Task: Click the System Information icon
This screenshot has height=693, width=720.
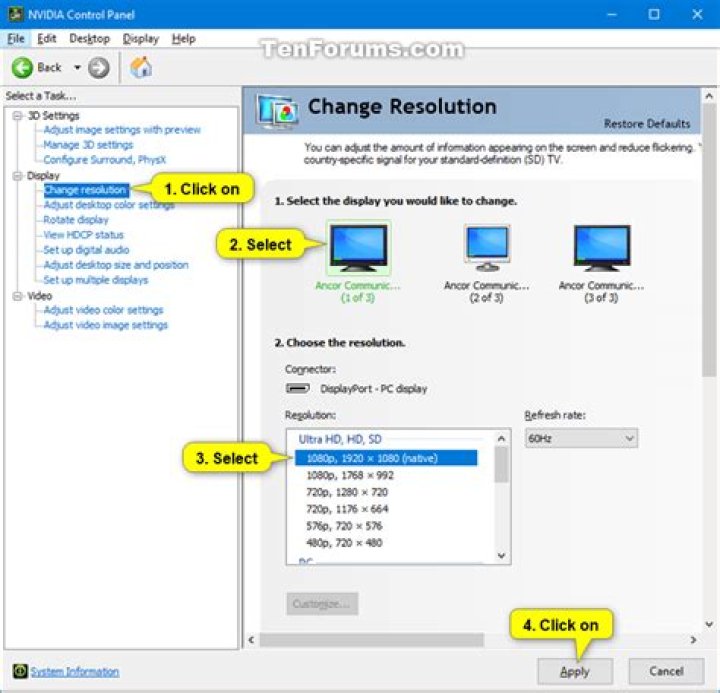Action: pyautogui.click(x=20, y=671)
